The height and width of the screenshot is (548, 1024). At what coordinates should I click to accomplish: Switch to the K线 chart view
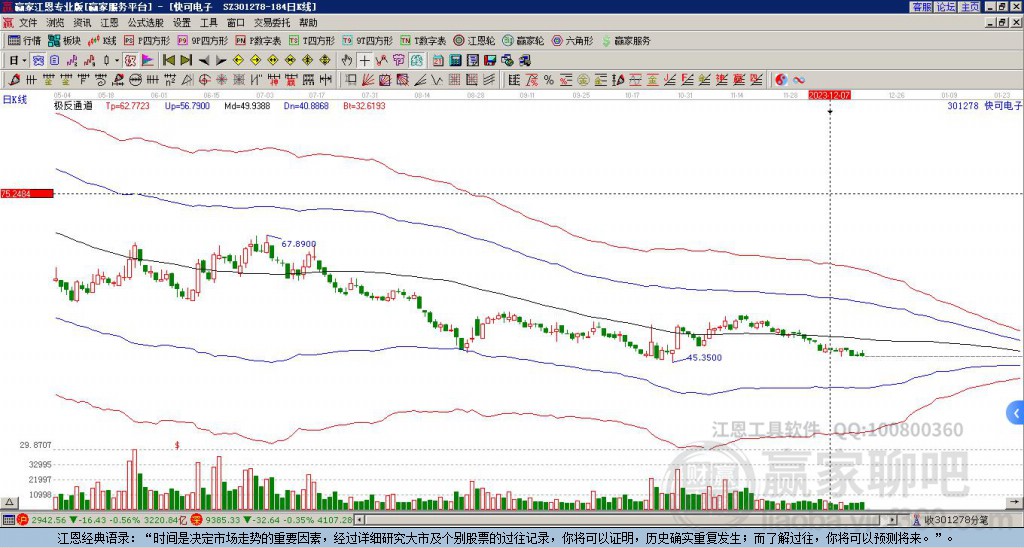click(102, 40)
